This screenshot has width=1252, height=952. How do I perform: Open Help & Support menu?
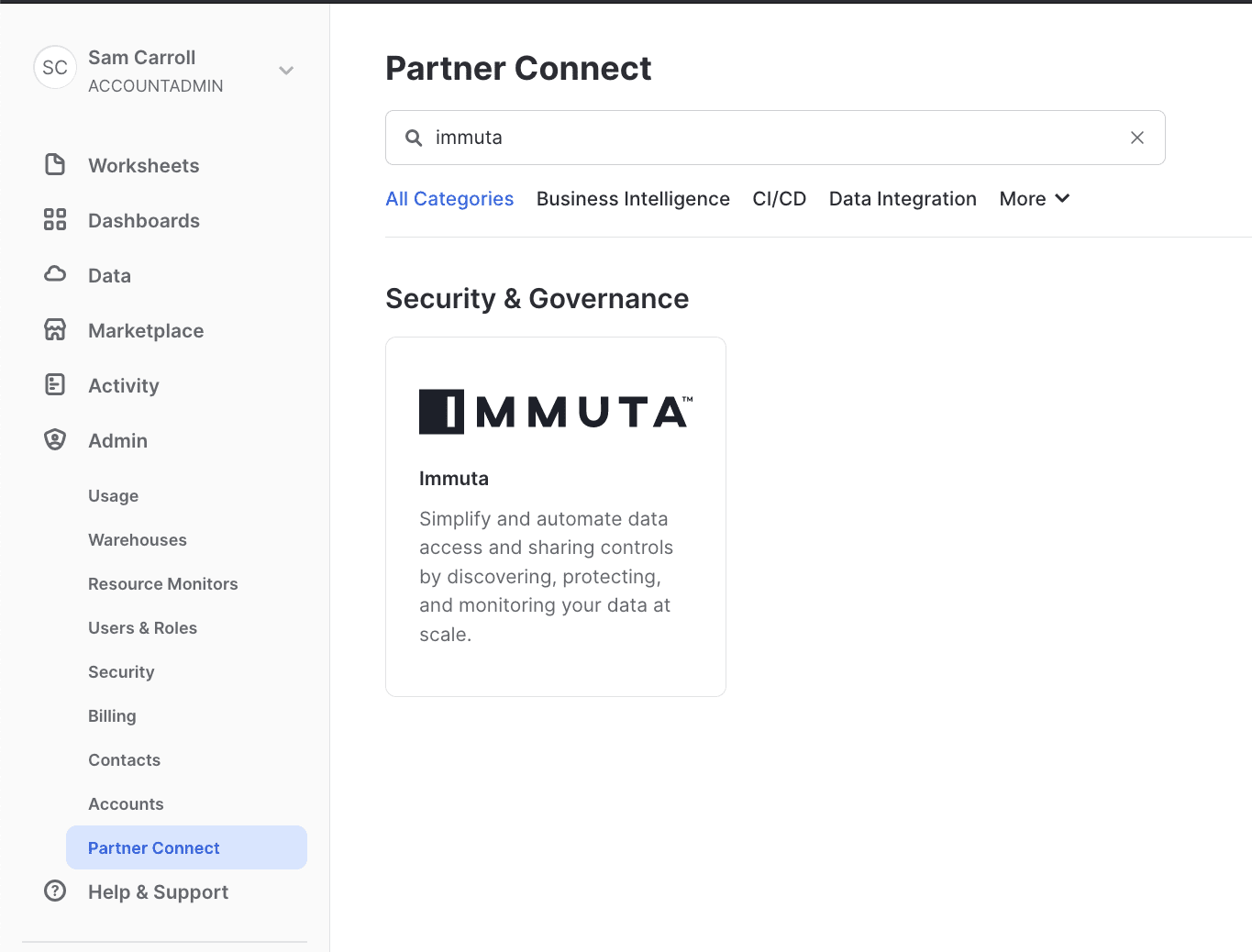coord(158,891)
